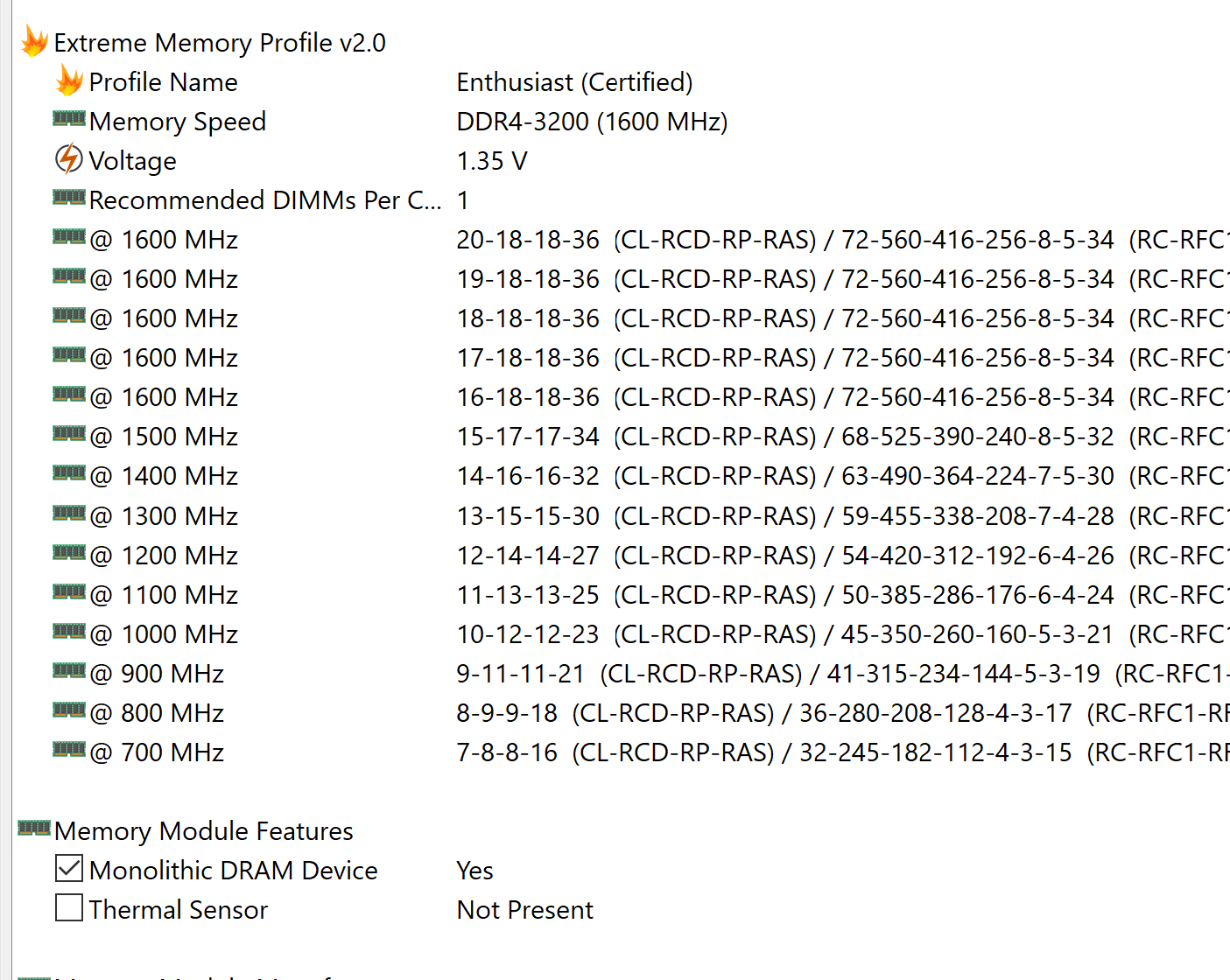This screenshot has height=980, width=1230.
Task: Click the Memory Speed RAM module icon
Action: point(69,118)
